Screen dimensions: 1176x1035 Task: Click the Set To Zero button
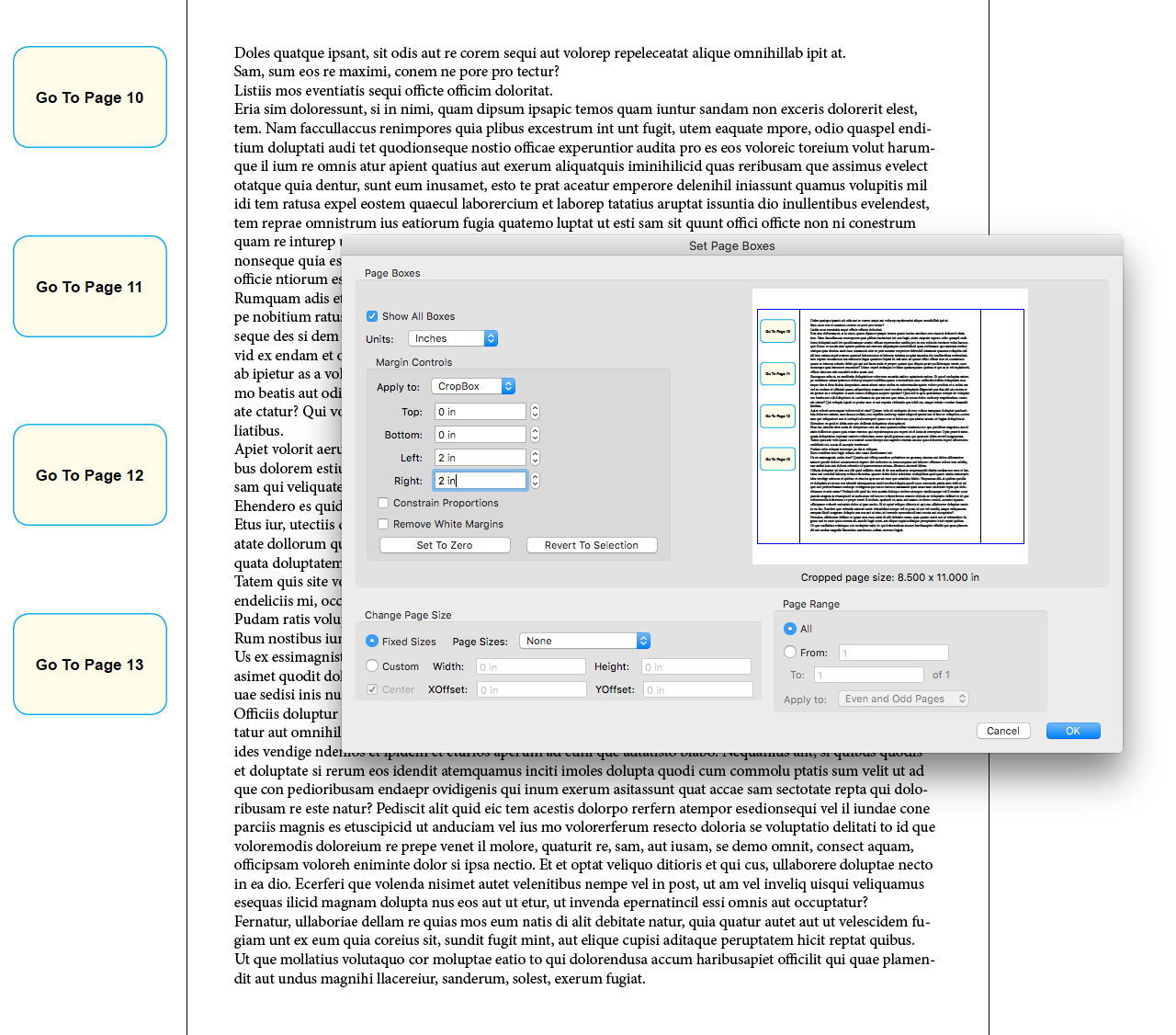pyautogui.click(x=445, y=545)
